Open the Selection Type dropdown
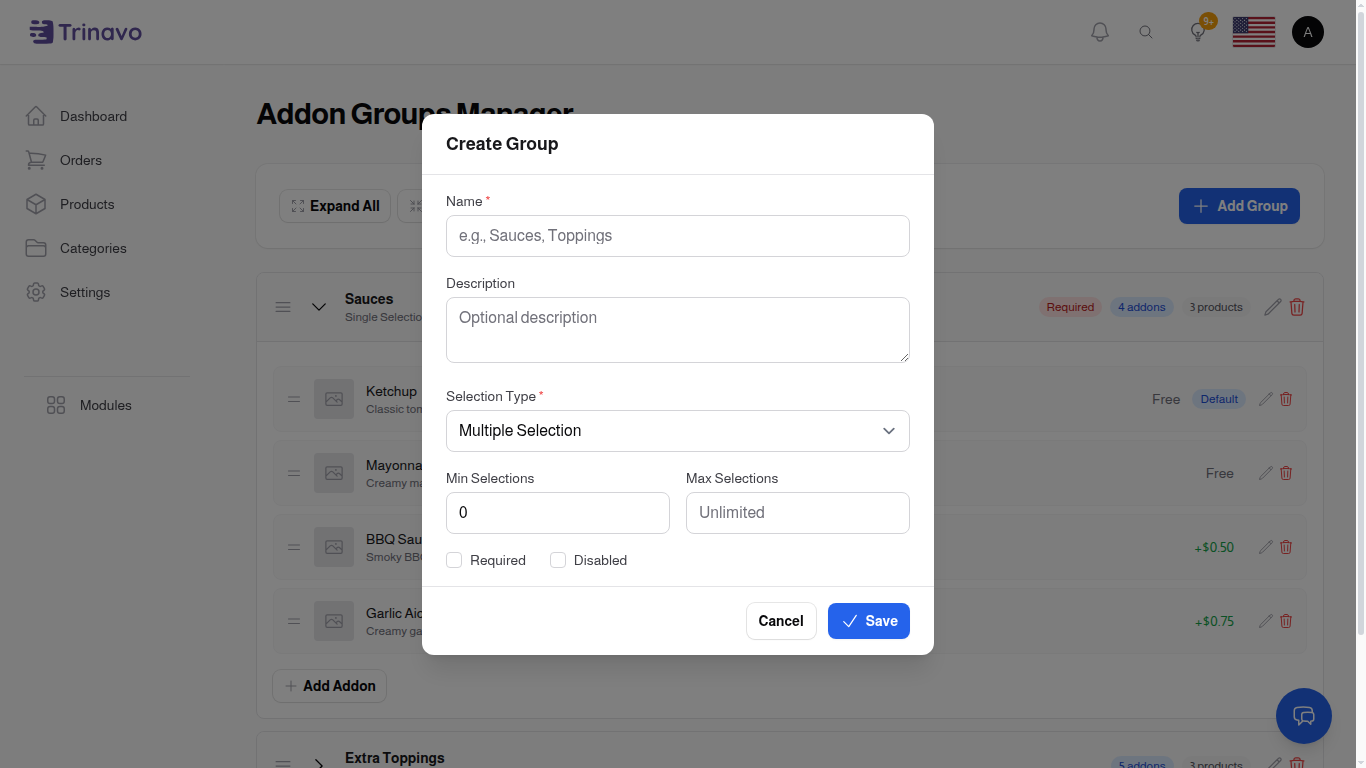 pos(677,430)
